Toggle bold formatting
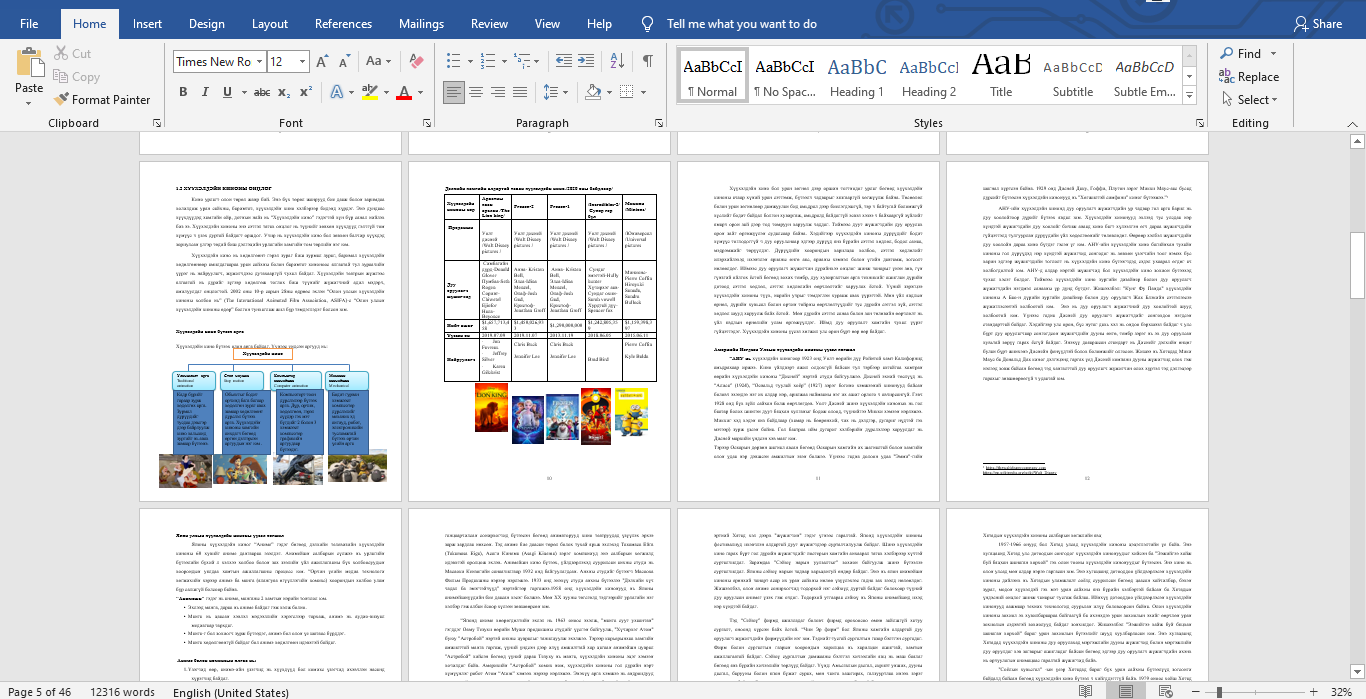Viewport: 1366px width, 699px height. [183, 93]
